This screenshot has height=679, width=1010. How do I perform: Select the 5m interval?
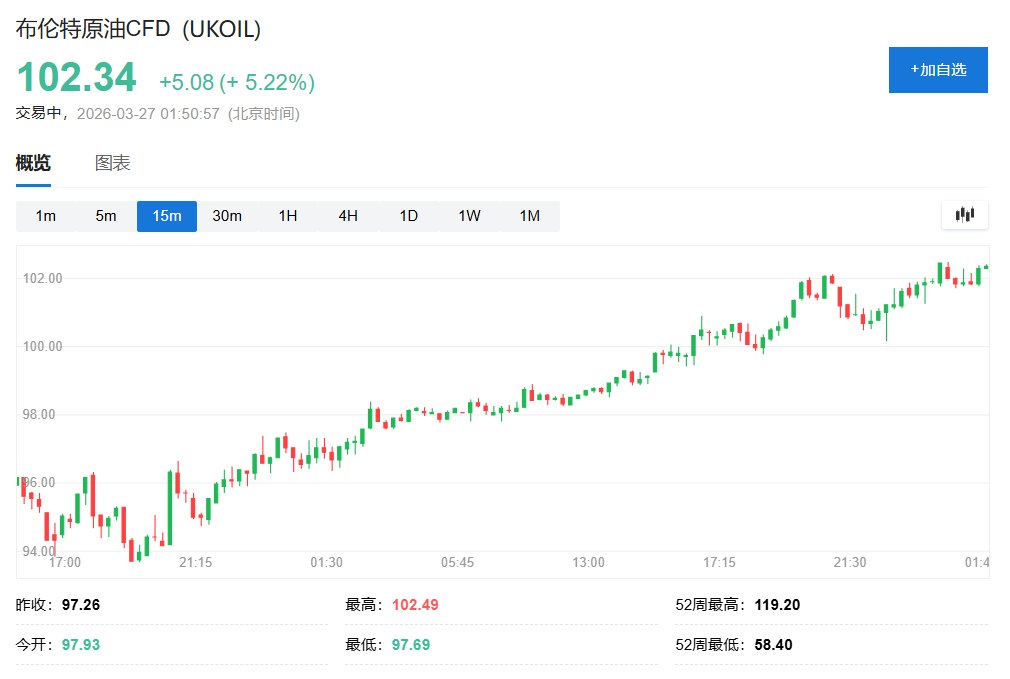pos(106,216)
